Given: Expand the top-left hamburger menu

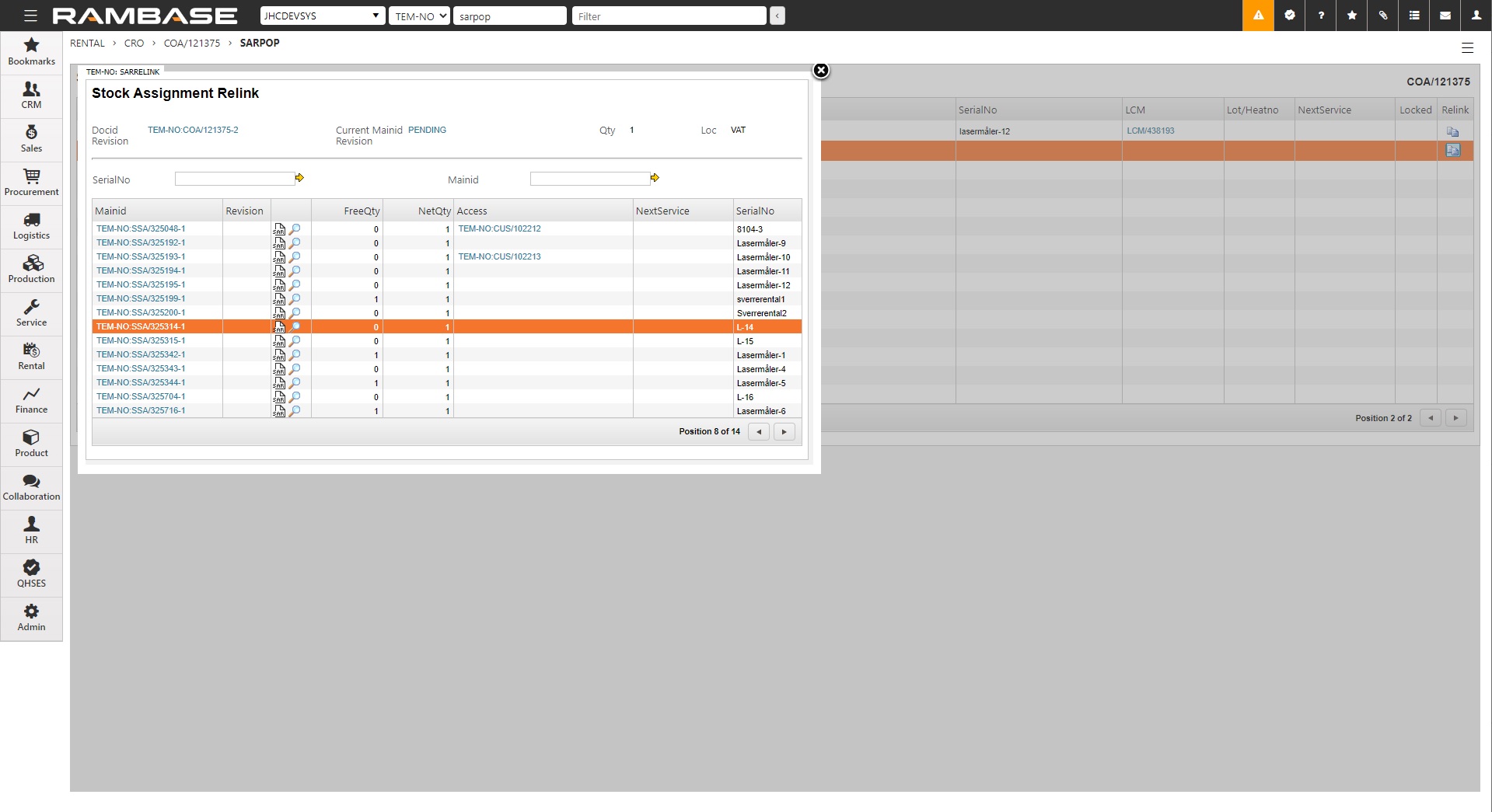Looking at the screenshot, I should click(30, 16).
